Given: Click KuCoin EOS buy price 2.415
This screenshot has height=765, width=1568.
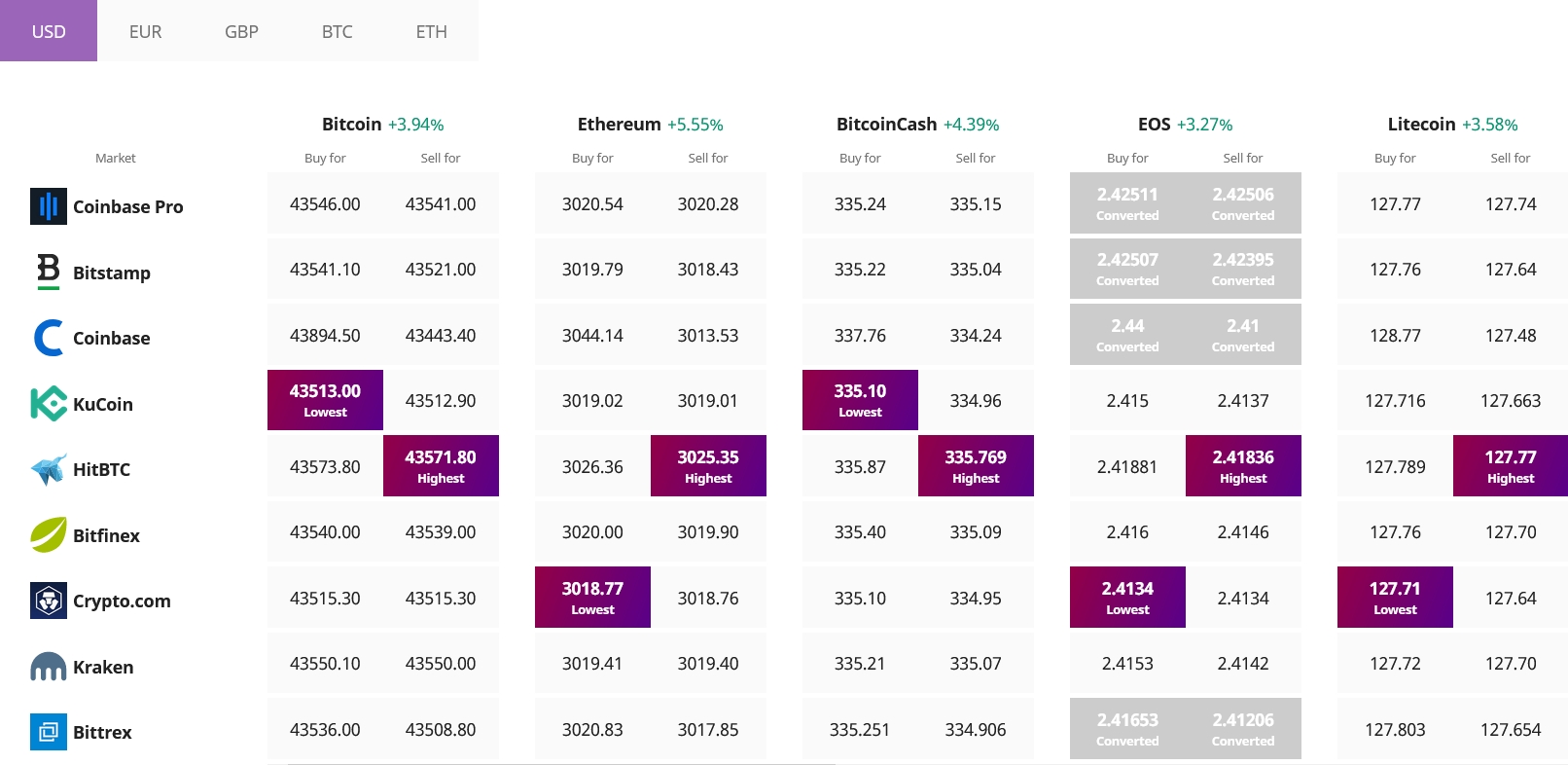Looking at the screenshot, I should tap(1127, 401).
